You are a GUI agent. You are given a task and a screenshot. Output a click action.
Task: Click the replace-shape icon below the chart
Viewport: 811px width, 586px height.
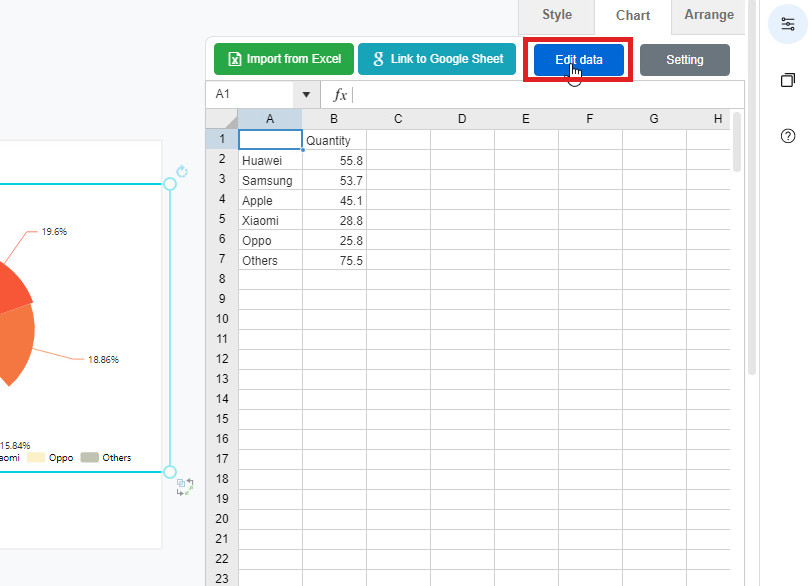tap(185, 487)
